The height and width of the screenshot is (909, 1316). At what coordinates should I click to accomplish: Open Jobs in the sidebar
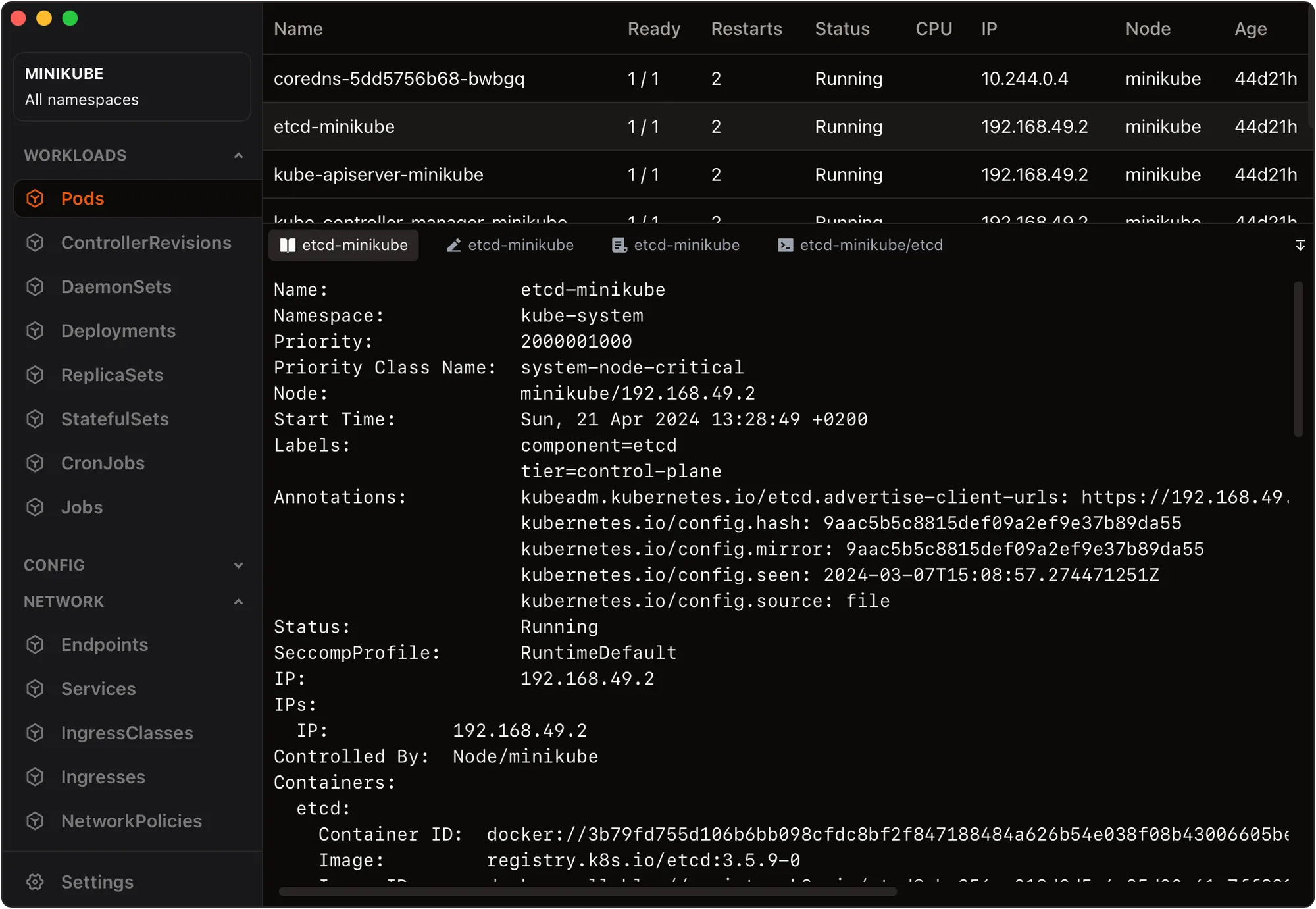tap(138, 507)
